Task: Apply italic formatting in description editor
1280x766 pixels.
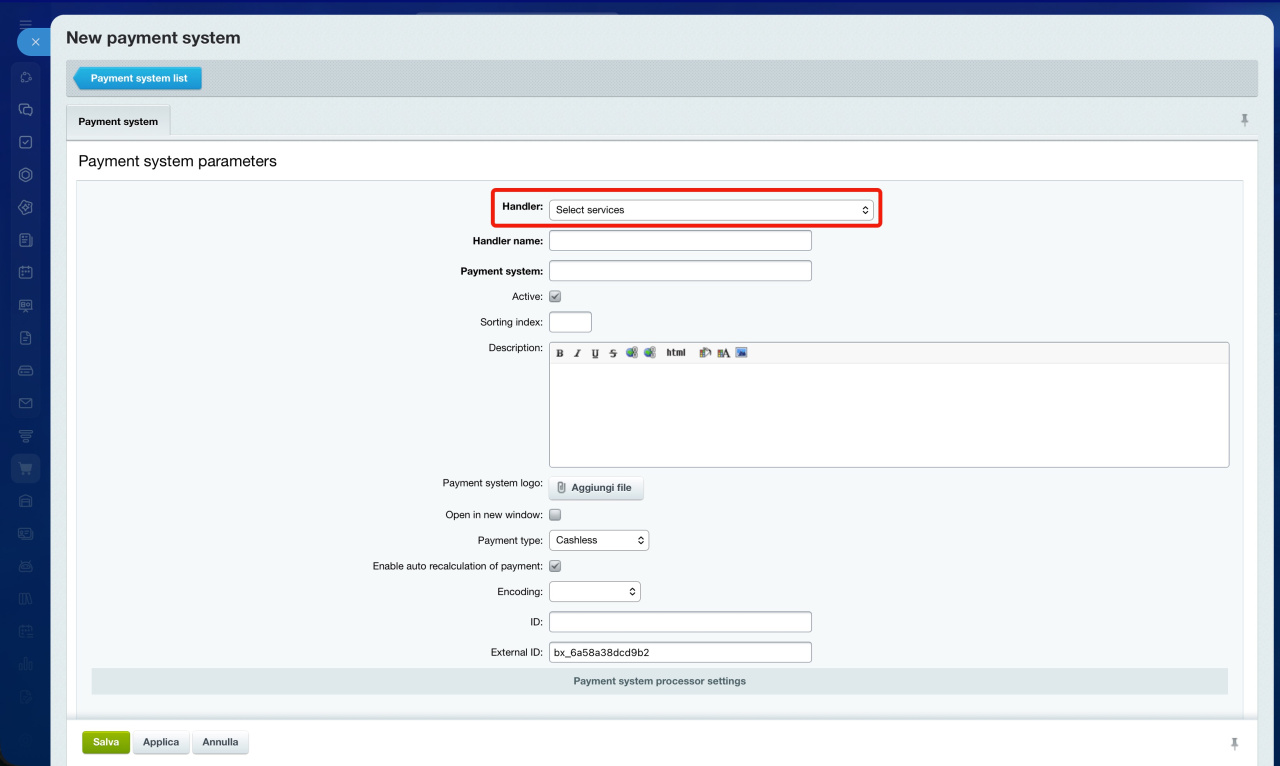Action: point(577,353)
